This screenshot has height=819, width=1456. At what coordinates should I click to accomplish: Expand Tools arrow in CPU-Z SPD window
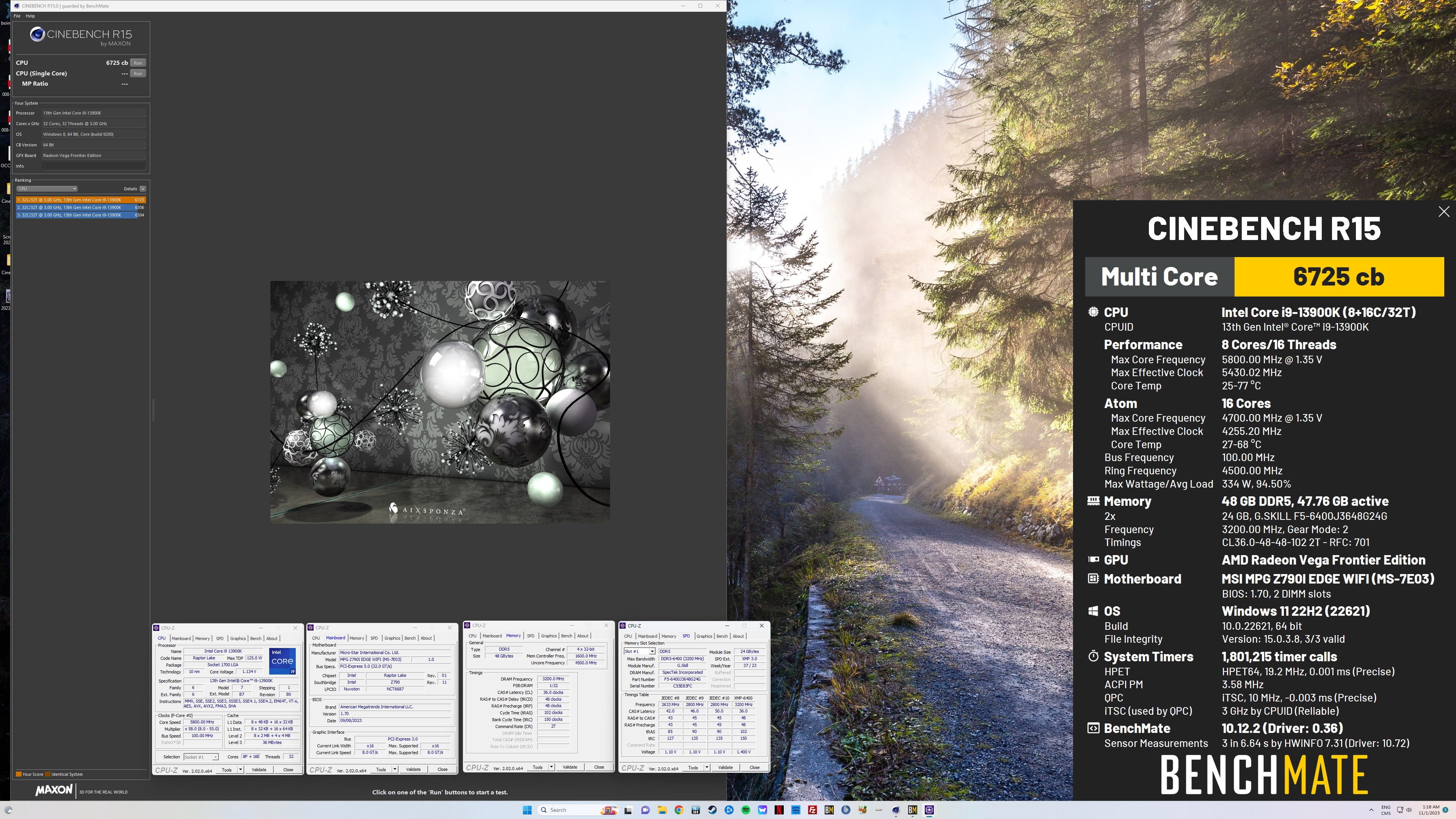tap(706, 767)
